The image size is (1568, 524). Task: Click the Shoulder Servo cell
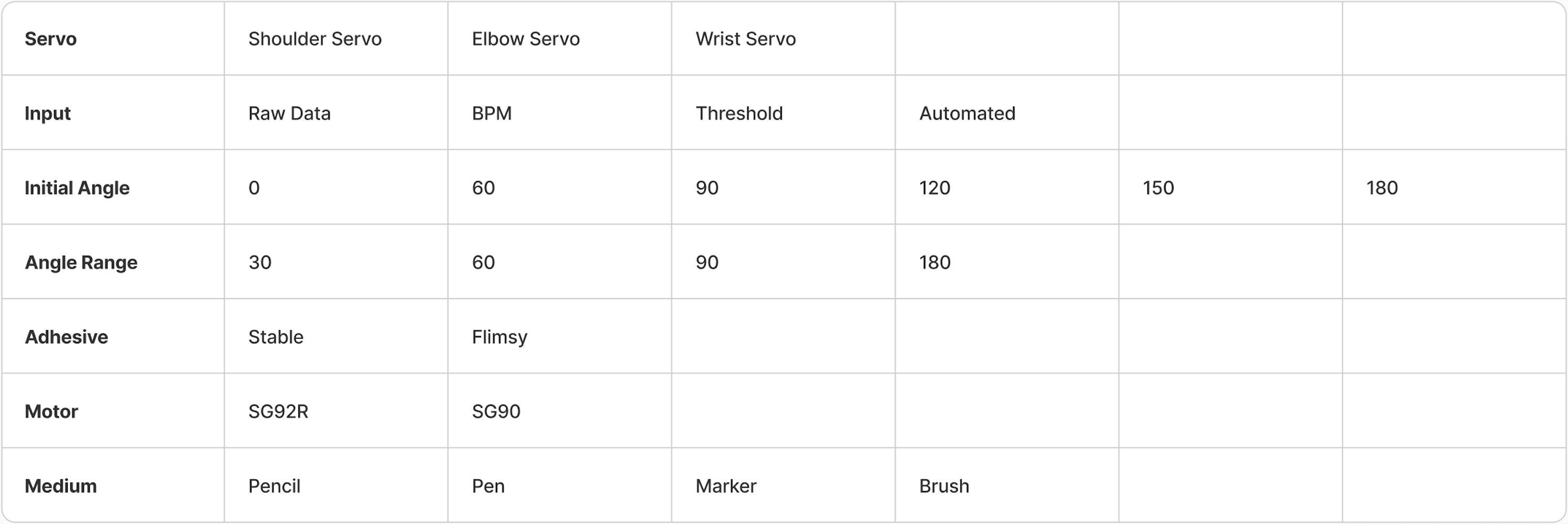coord(315,39)
